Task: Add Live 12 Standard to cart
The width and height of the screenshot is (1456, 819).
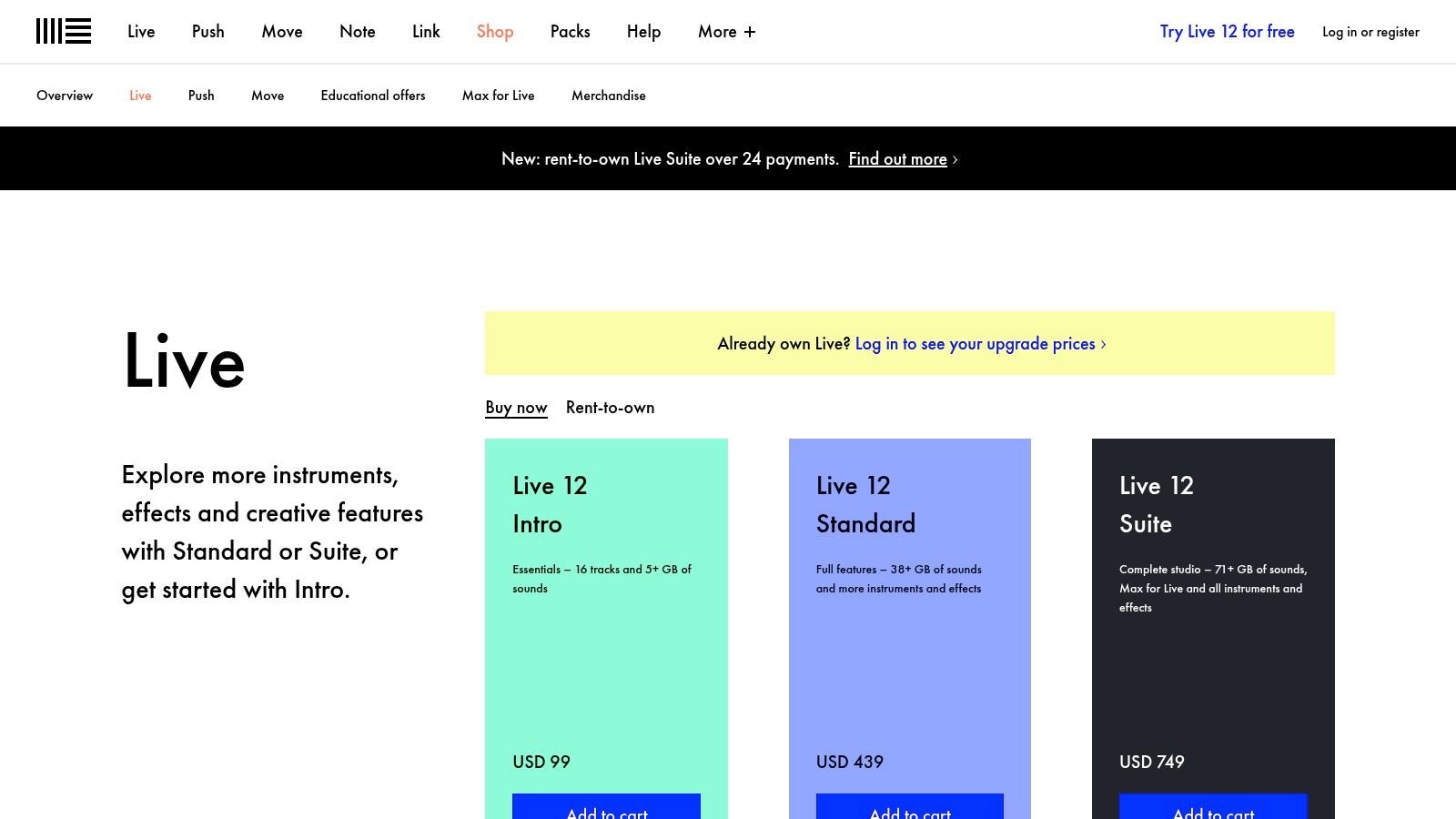Action: 910,806
